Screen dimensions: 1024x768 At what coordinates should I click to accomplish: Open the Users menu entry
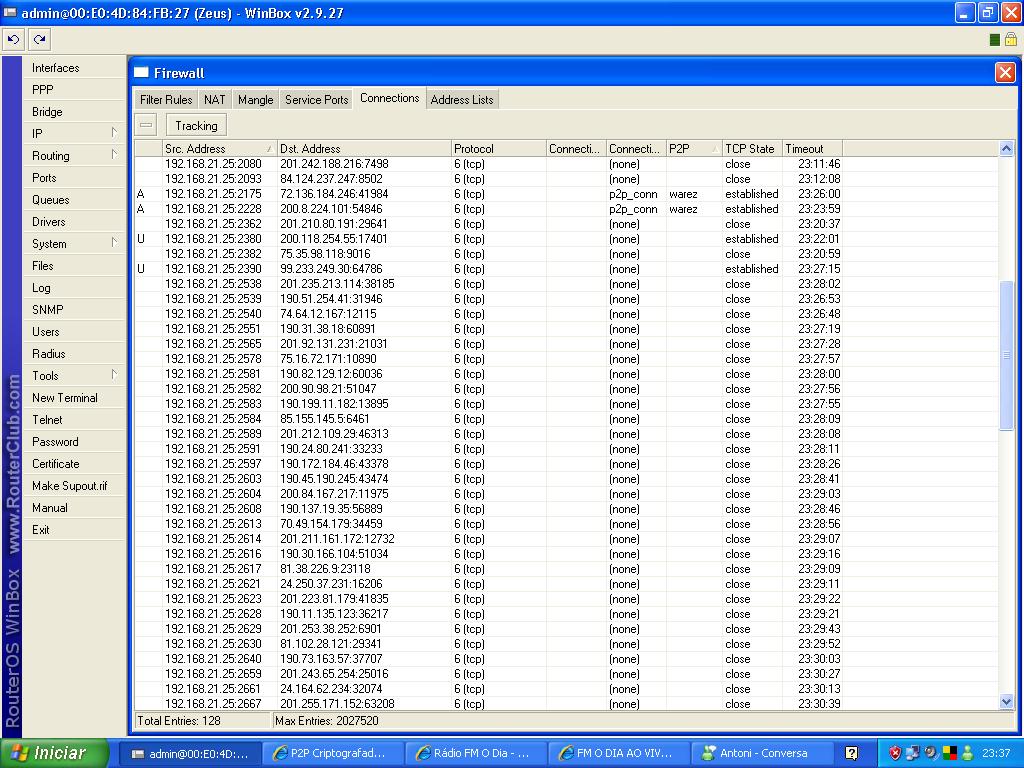[74, 332]
